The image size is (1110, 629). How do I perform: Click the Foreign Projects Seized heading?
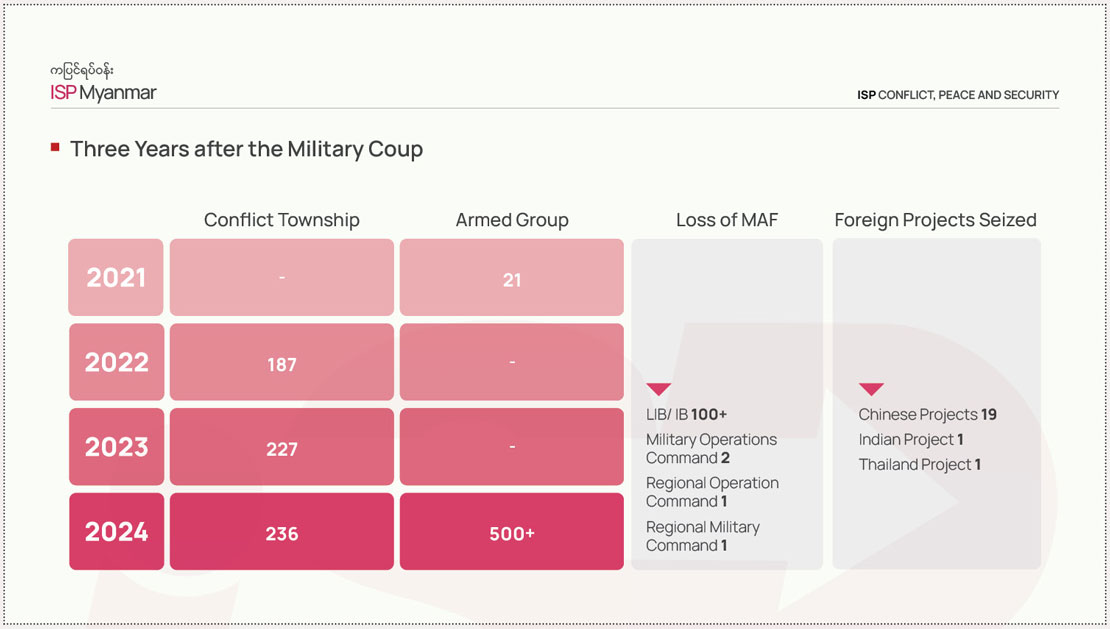pyautogui.click(x=935, y=220)
